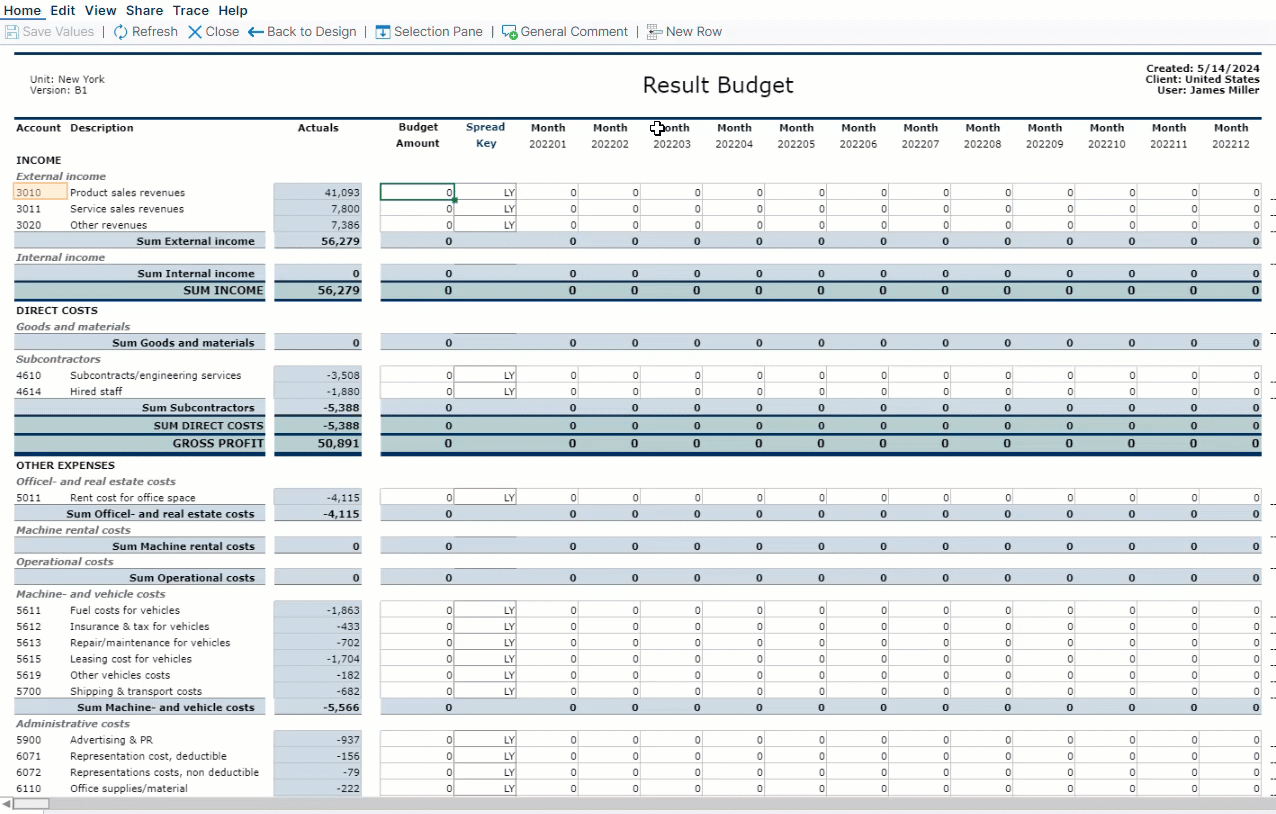Select Month 202201 cell for Product sales revenues

tap(548, 193)
